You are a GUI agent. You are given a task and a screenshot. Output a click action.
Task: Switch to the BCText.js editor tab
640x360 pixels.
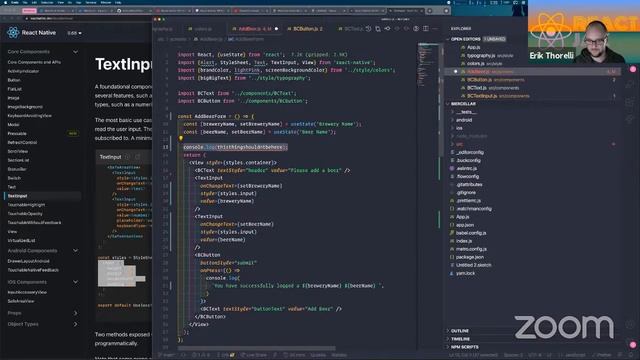coord(351,29)
